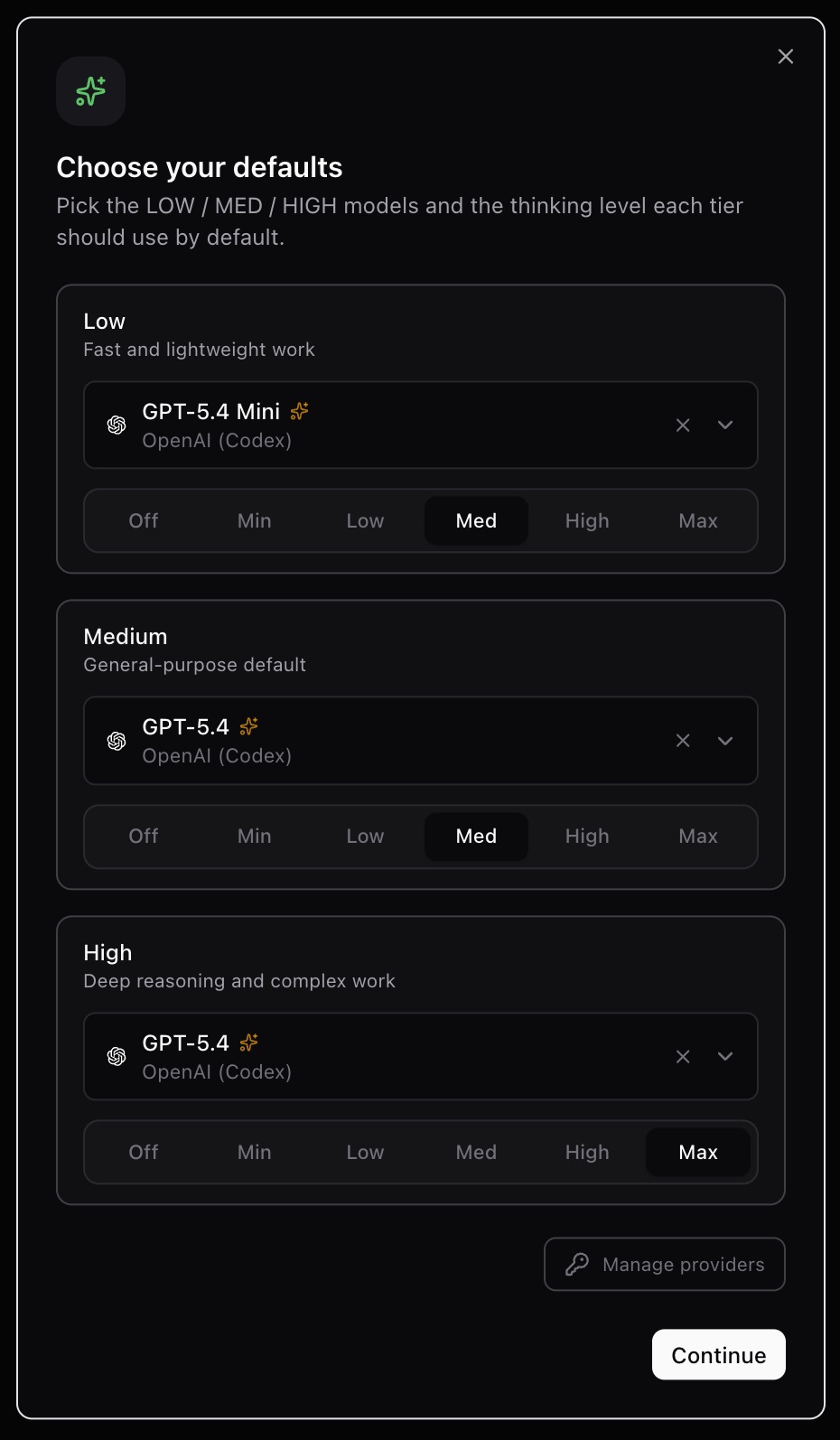Select the Max segment in the Medium tier
This screenshot has height=1440, width=840.
click(697, 836)
